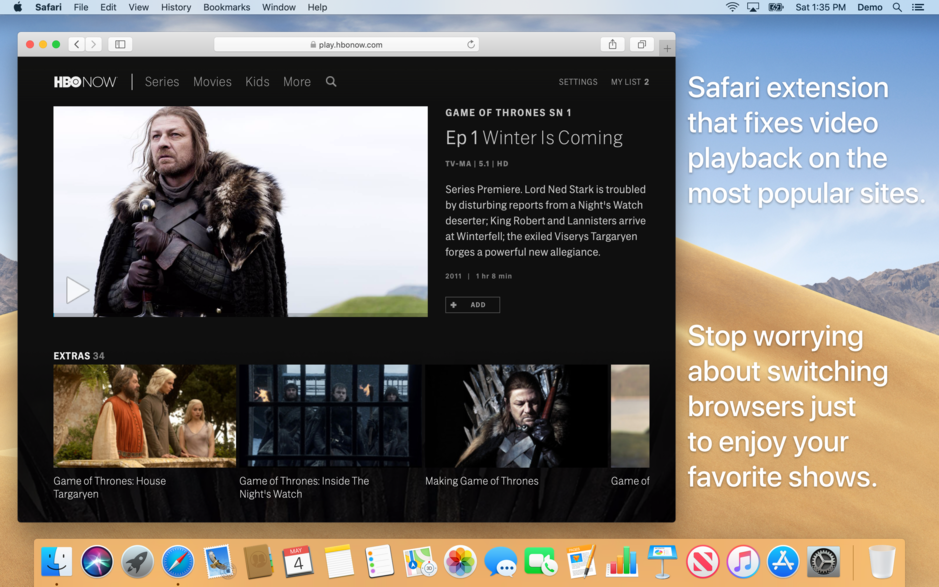Screen dimensions: 939x587
Task: Open Messages in the Dock
Action: (500, 562)
